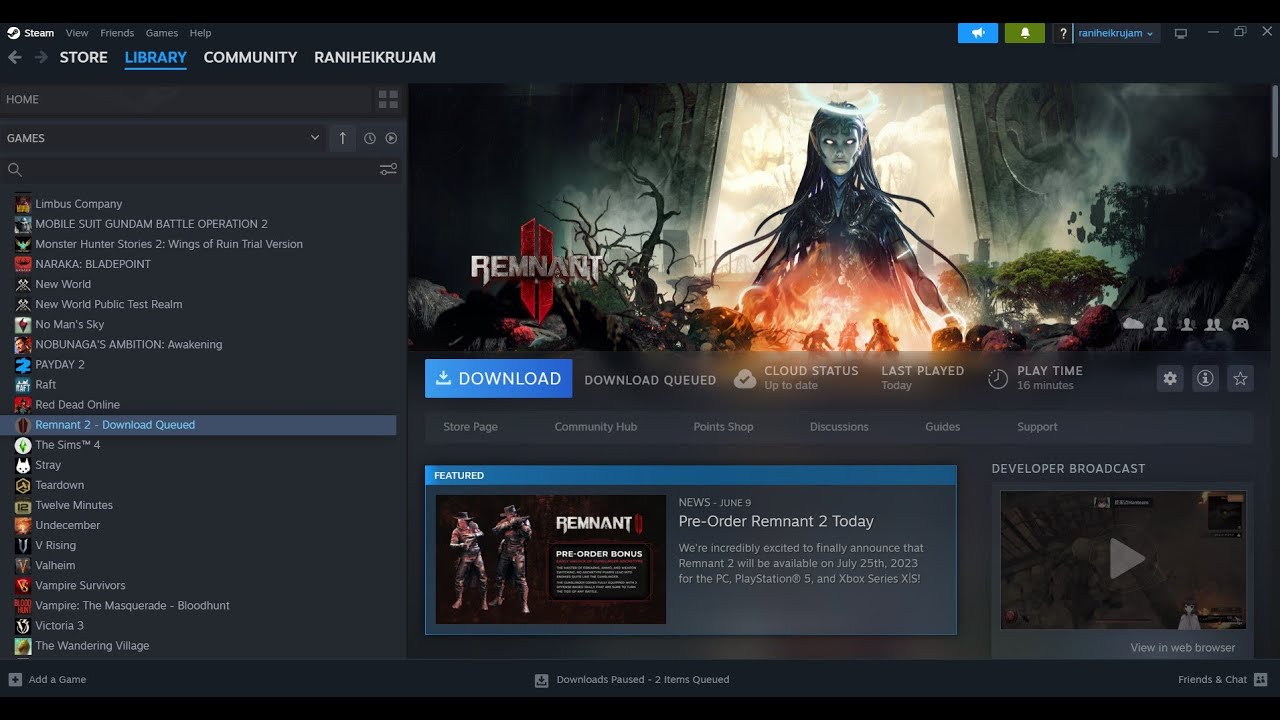
Task: Open the Pre-Order Remnant 2 news thumbnail
Action: coord(551,559)
